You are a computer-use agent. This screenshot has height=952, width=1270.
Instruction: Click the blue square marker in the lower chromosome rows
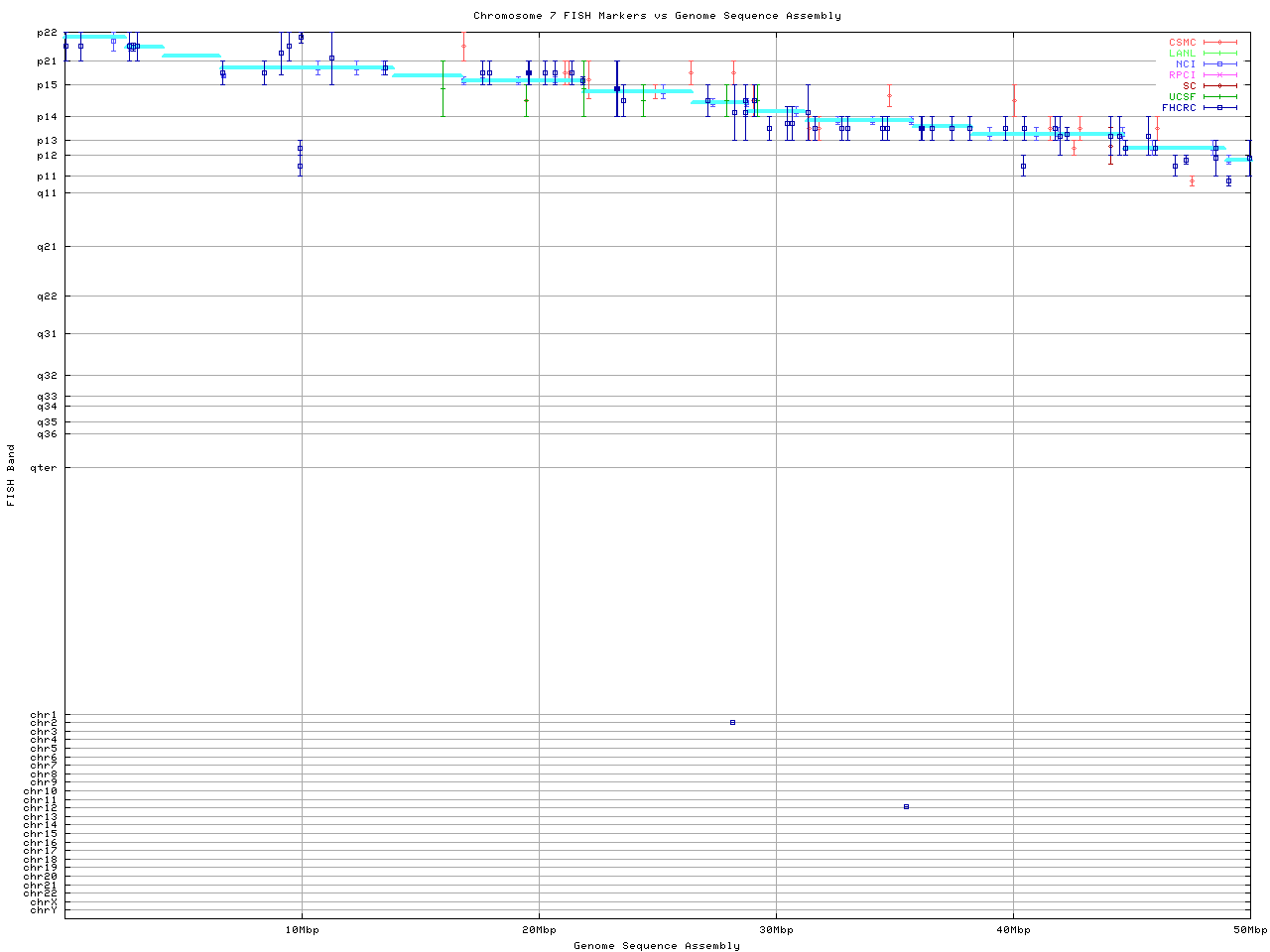(732, 723)
